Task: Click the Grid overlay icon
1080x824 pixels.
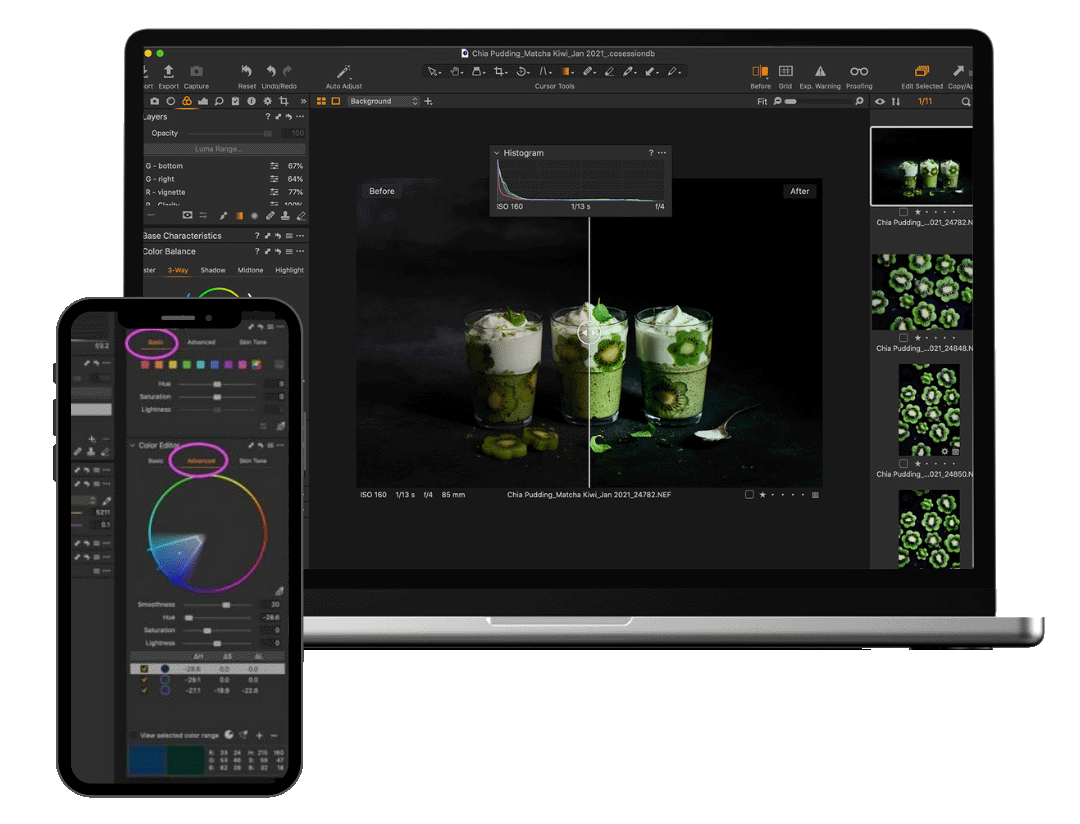Action: click(785, 71)
